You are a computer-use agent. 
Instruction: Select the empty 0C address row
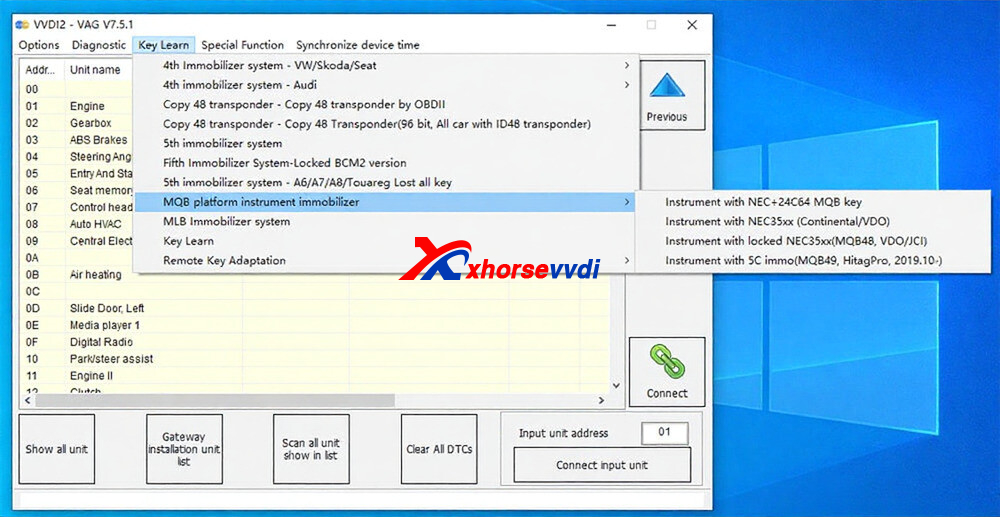pos(316,291)
